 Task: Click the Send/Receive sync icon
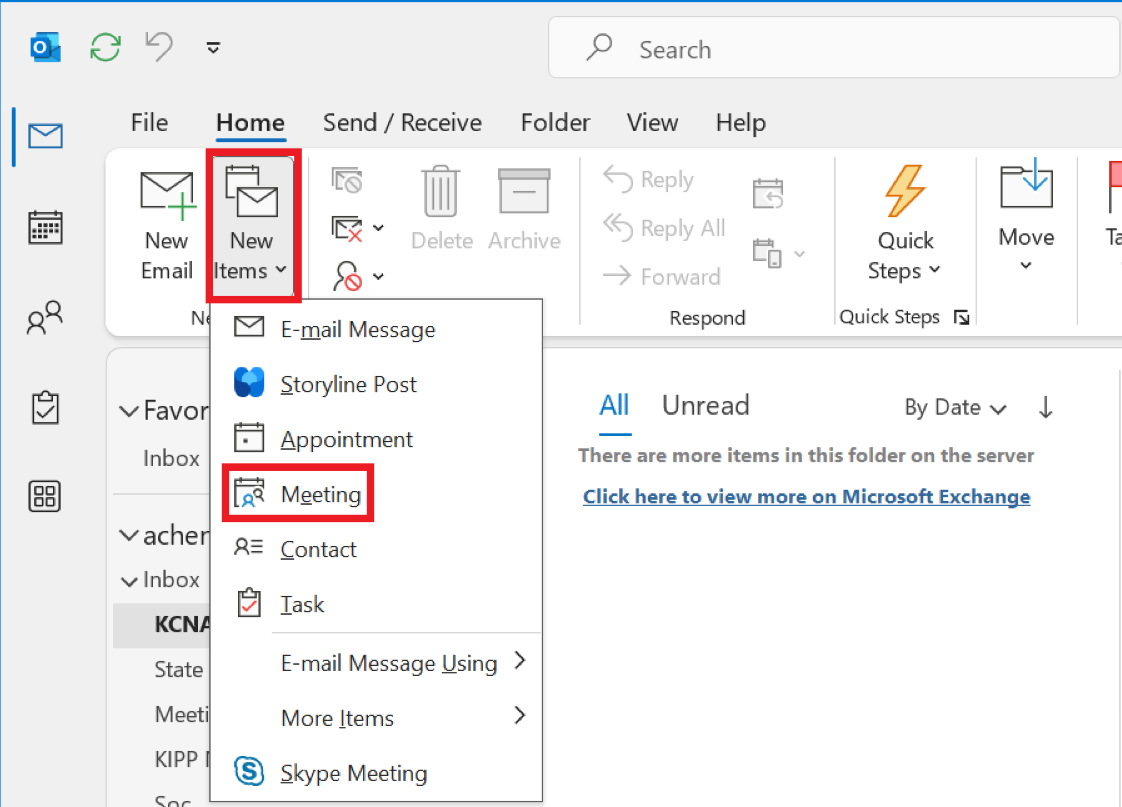coord(106,48)
